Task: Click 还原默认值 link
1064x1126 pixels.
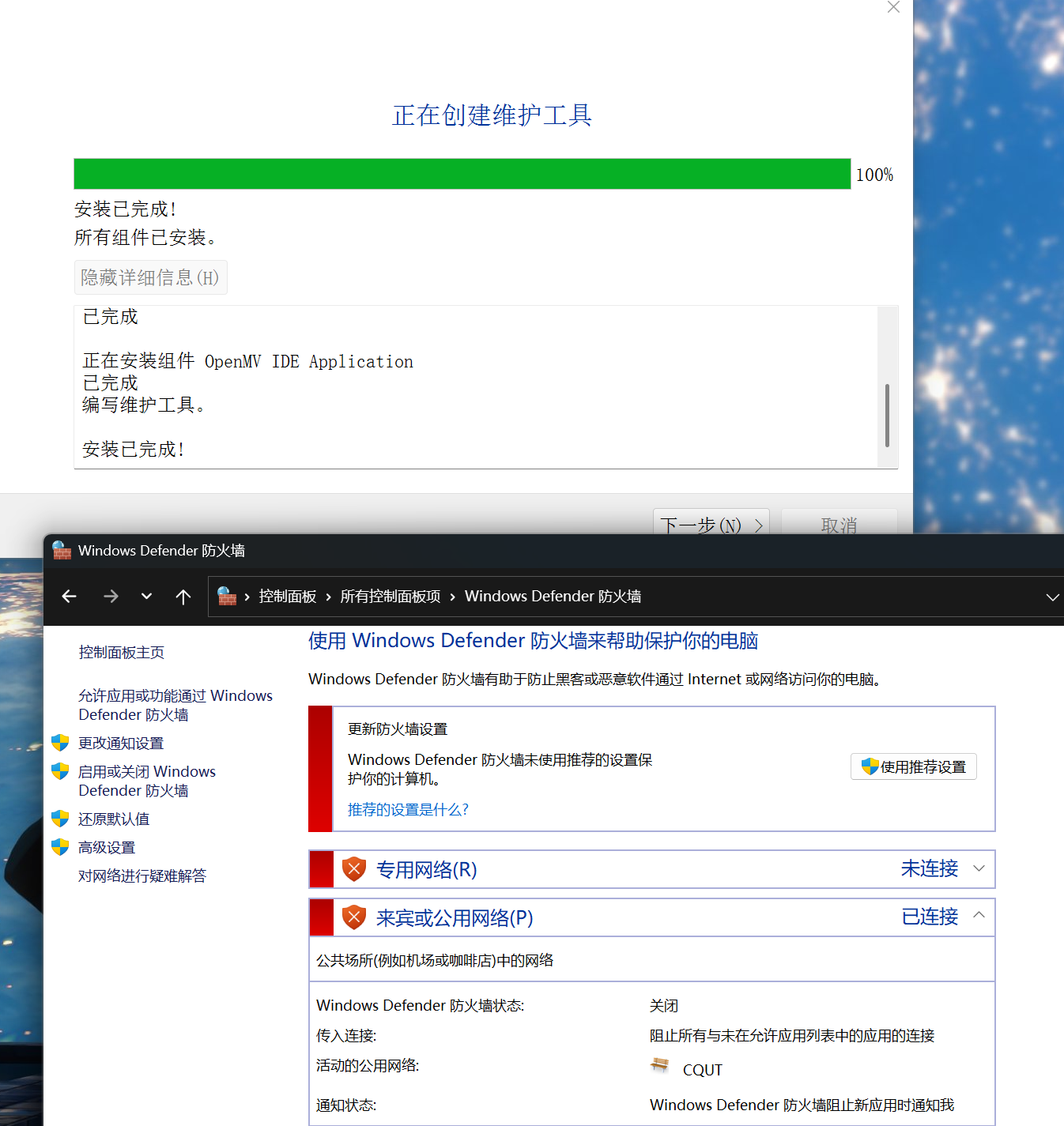Action: [x=114, y=819]
